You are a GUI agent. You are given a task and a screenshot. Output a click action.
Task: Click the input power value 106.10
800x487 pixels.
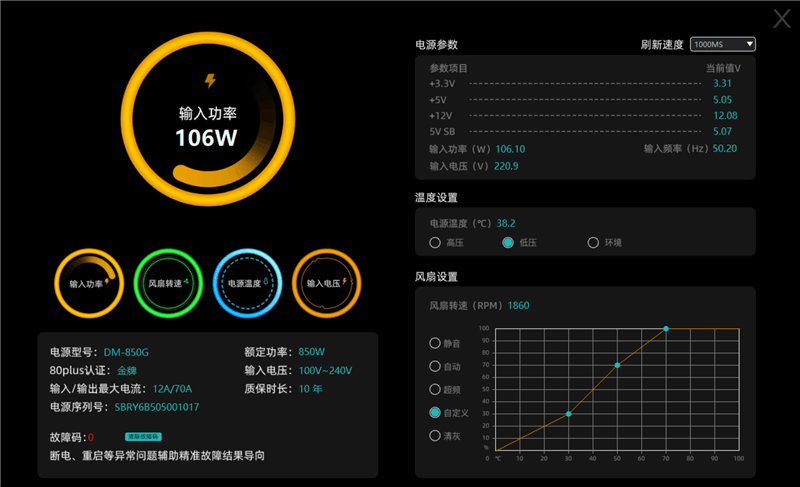tap(510, 149)
